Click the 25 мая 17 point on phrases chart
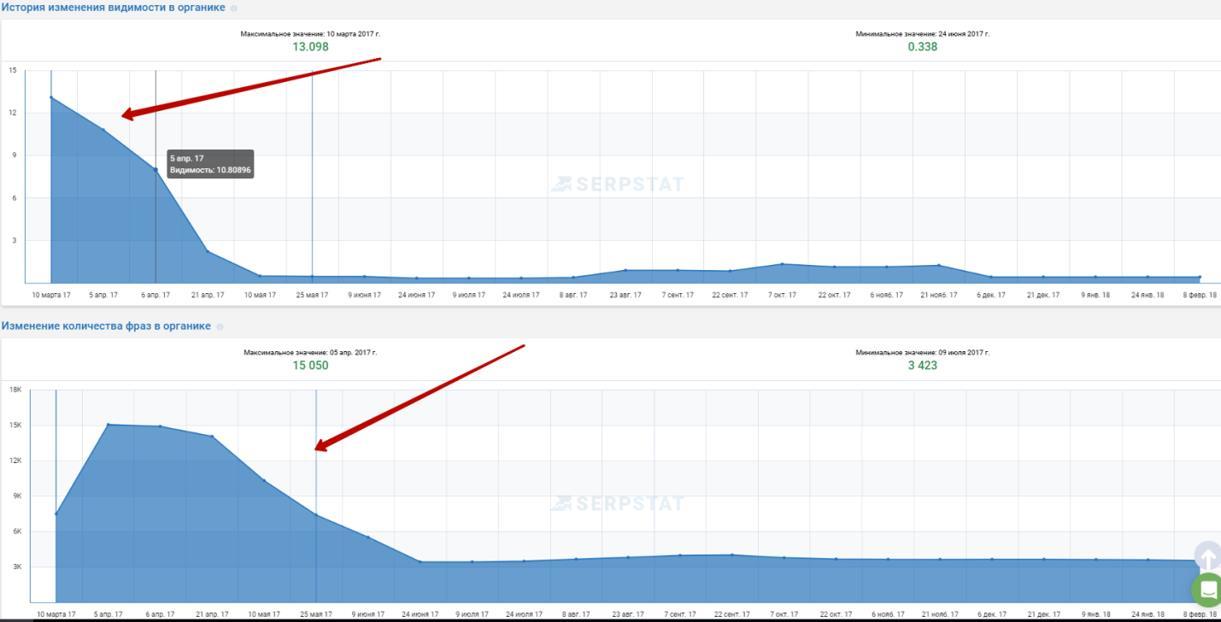The height and width of the screenshot is (622, 1221). tap(316, 515)
